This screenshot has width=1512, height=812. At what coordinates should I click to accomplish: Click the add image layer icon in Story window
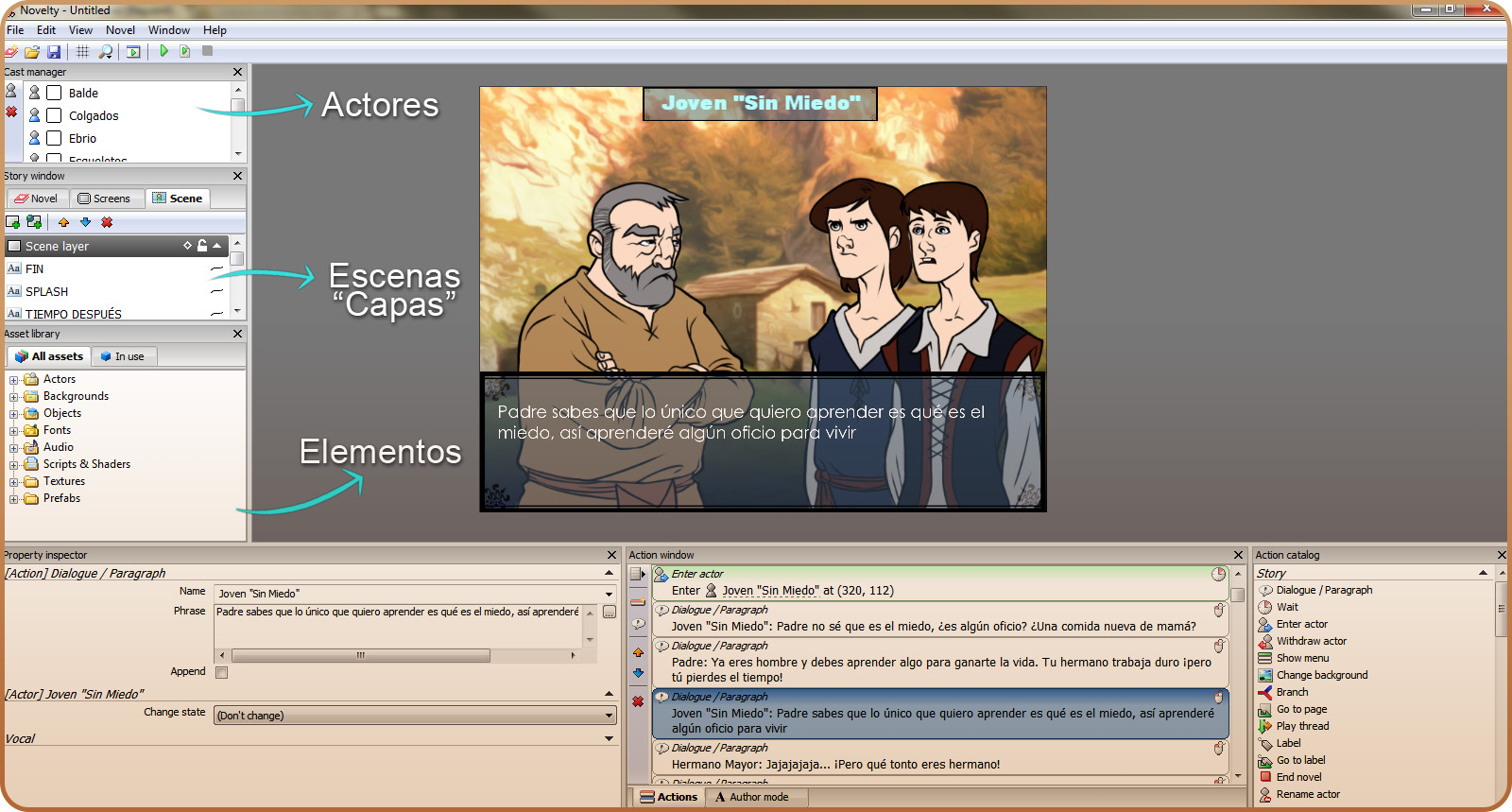34,222
